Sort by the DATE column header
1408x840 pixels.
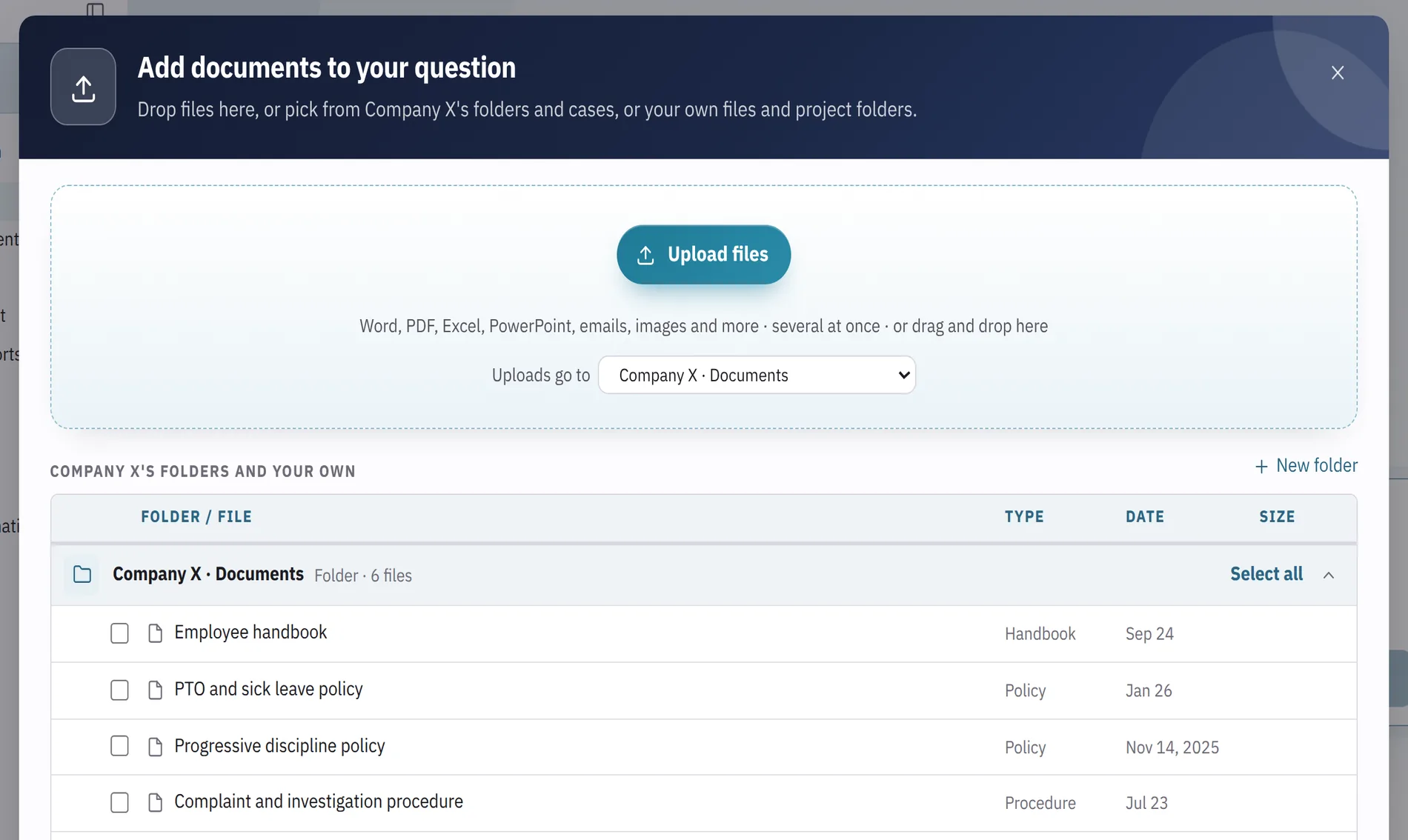click(1145, 516)
